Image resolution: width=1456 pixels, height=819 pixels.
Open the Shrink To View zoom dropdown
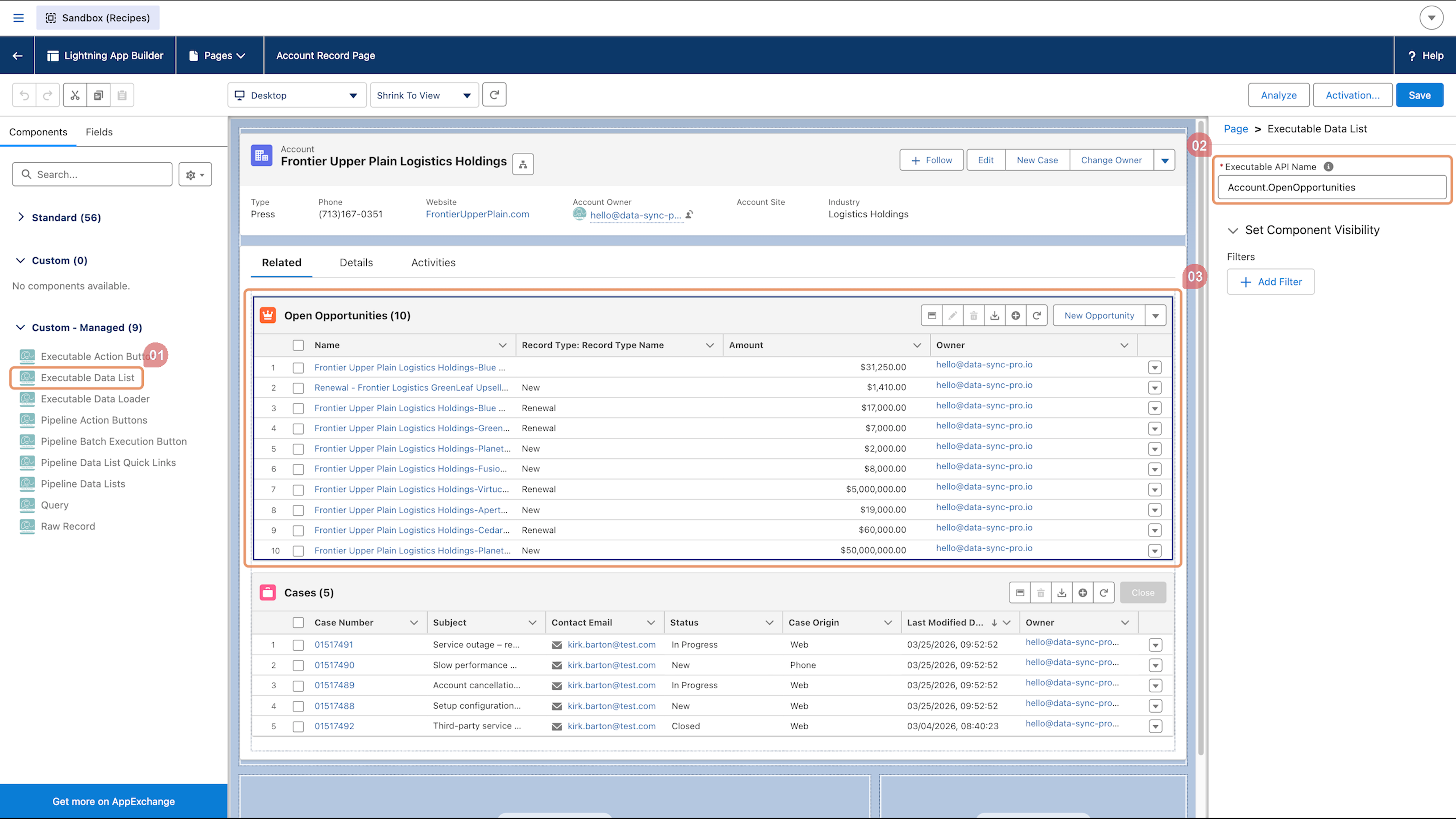[x=424, y=95]
